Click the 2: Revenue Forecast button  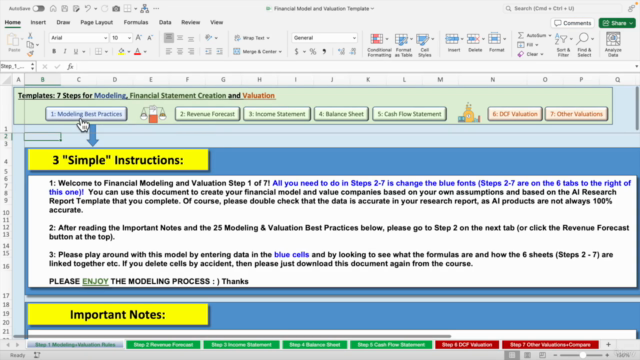[x=207, y=114]
